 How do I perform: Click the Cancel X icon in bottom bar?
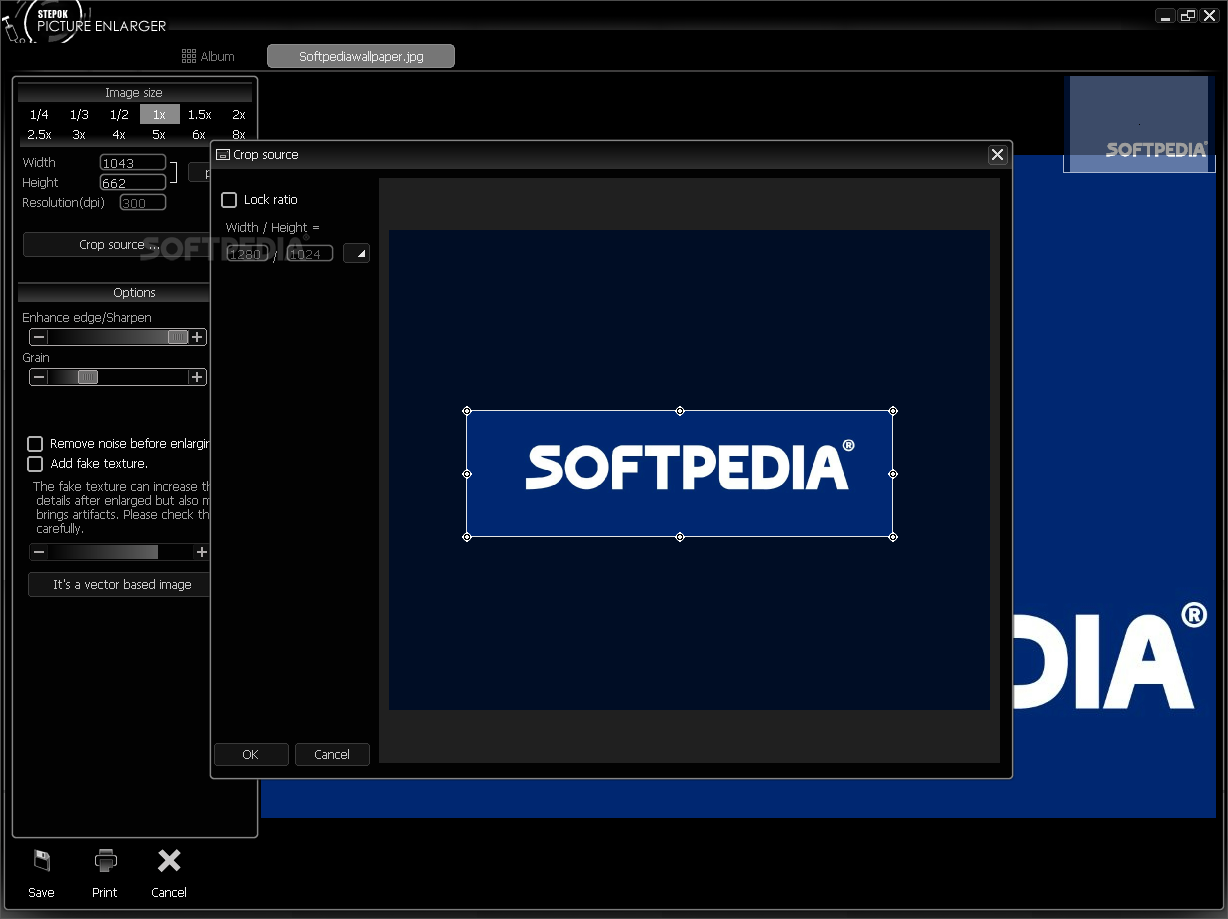click(x=169, y=860)
